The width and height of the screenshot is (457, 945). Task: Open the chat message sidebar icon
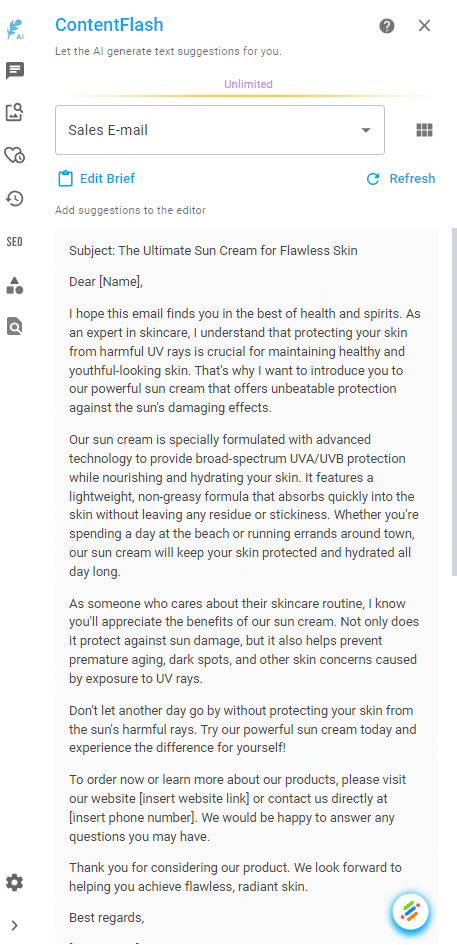(14, 71)
